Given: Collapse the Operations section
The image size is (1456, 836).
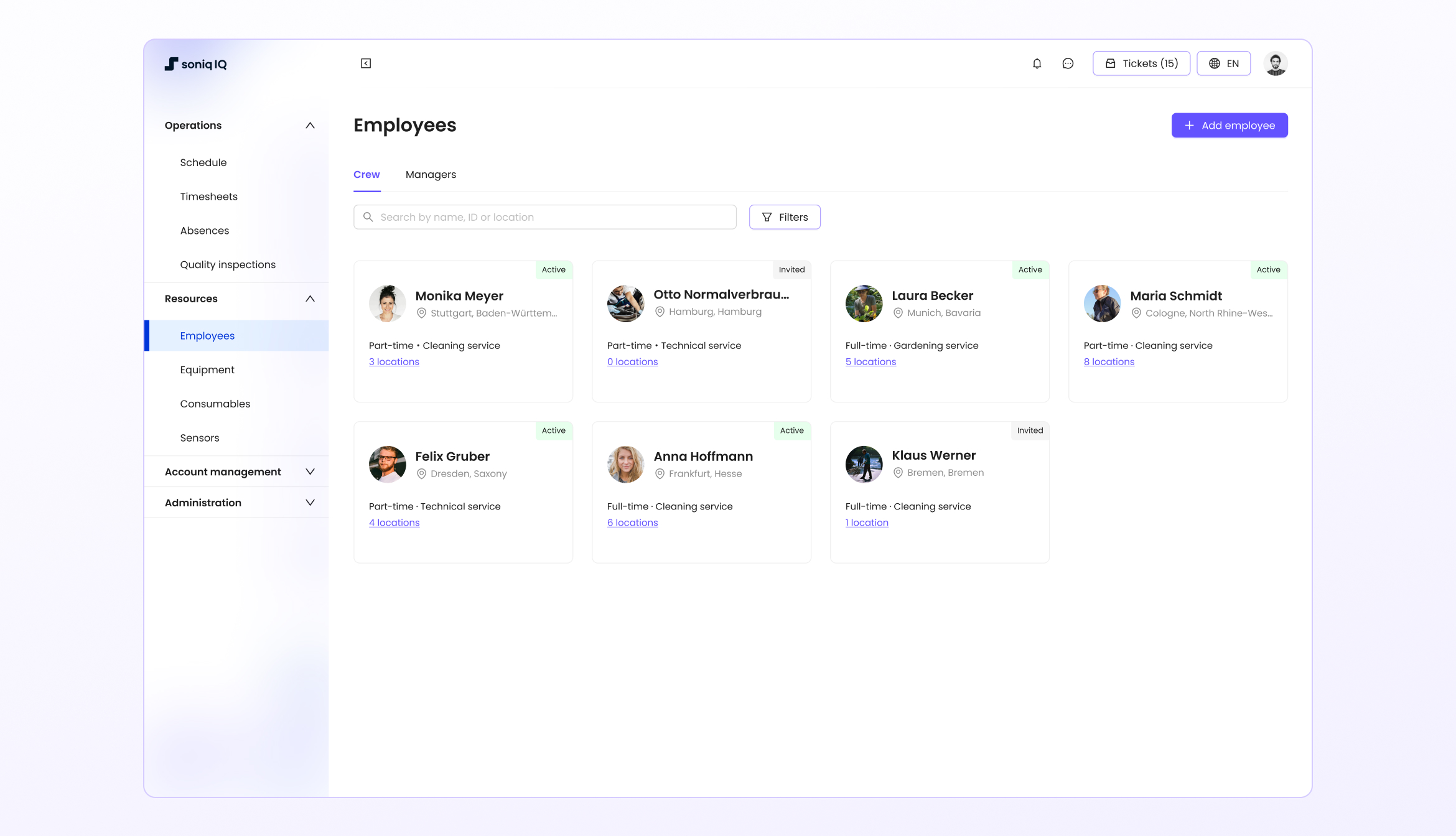Looking at the screenshot, I should tap(310, 125).
